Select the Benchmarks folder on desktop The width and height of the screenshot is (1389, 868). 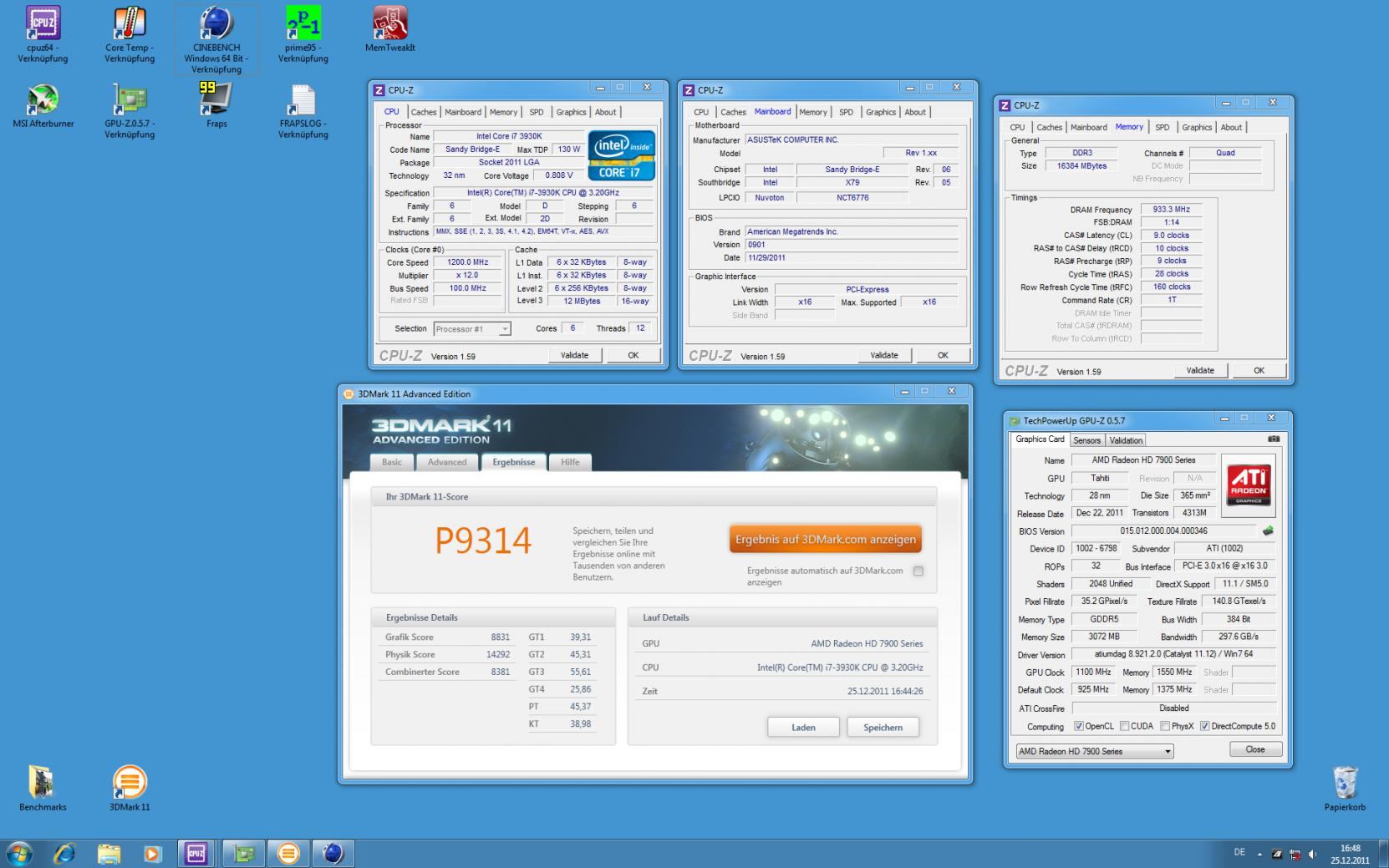[x=43, y=789]
